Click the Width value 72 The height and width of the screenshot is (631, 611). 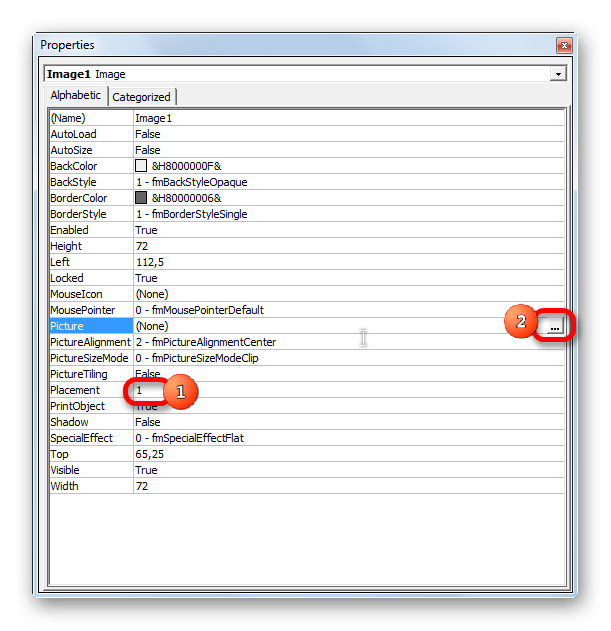point(349,486)
